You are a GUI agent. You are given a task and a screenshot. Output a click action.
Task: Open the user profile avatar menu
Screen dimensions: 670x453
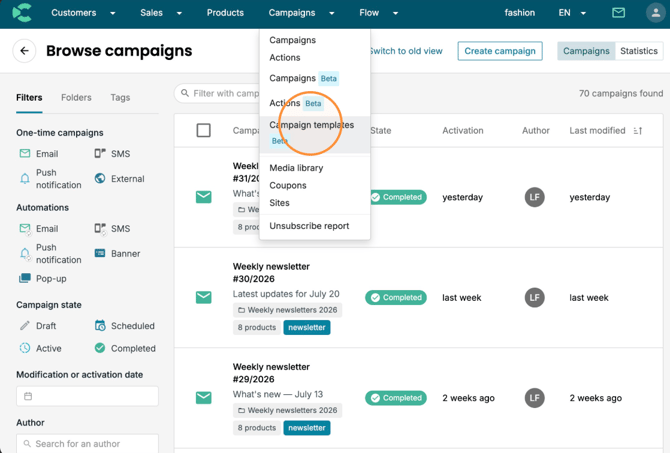655,13
